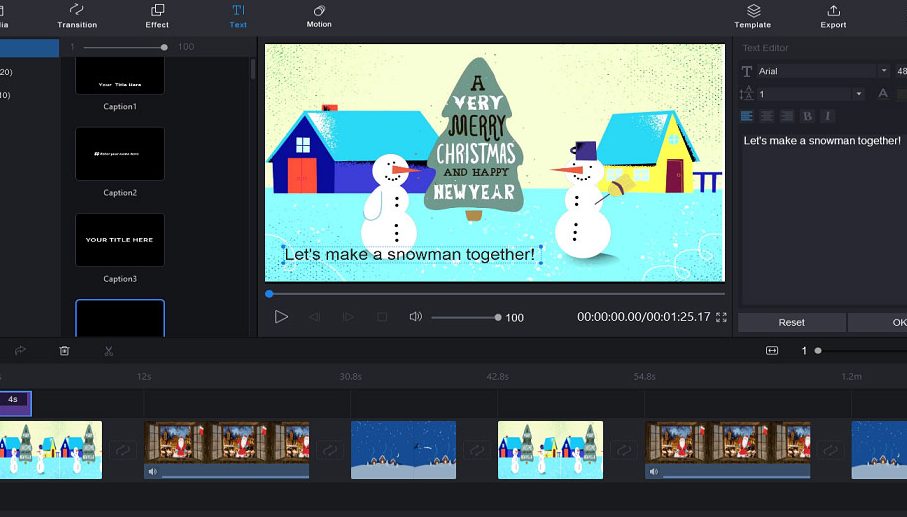Select the first snowman clip on timeline
Screen dimensions: 907x517
51,450
